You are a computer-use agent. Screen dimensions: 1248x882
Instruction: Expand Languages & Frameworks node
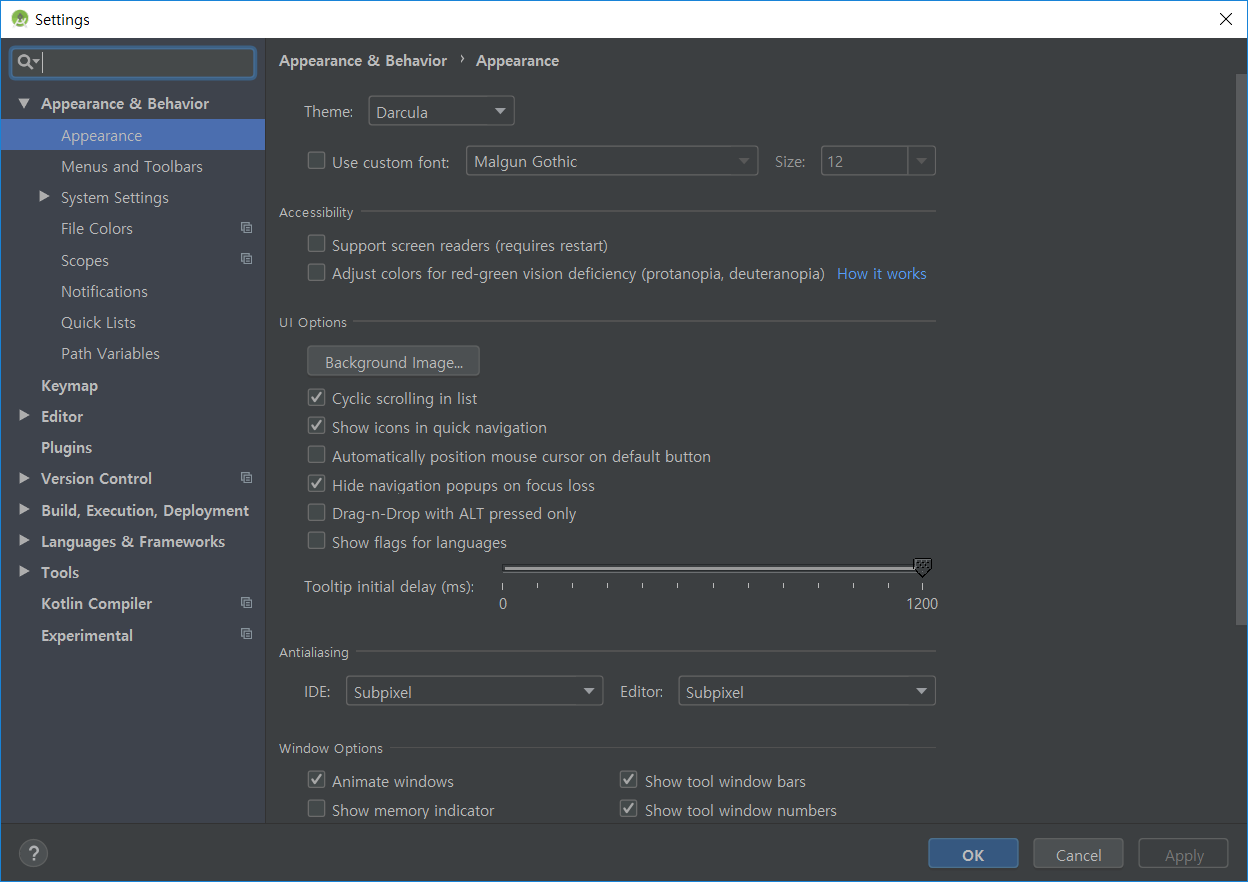(x=24, y=541)
